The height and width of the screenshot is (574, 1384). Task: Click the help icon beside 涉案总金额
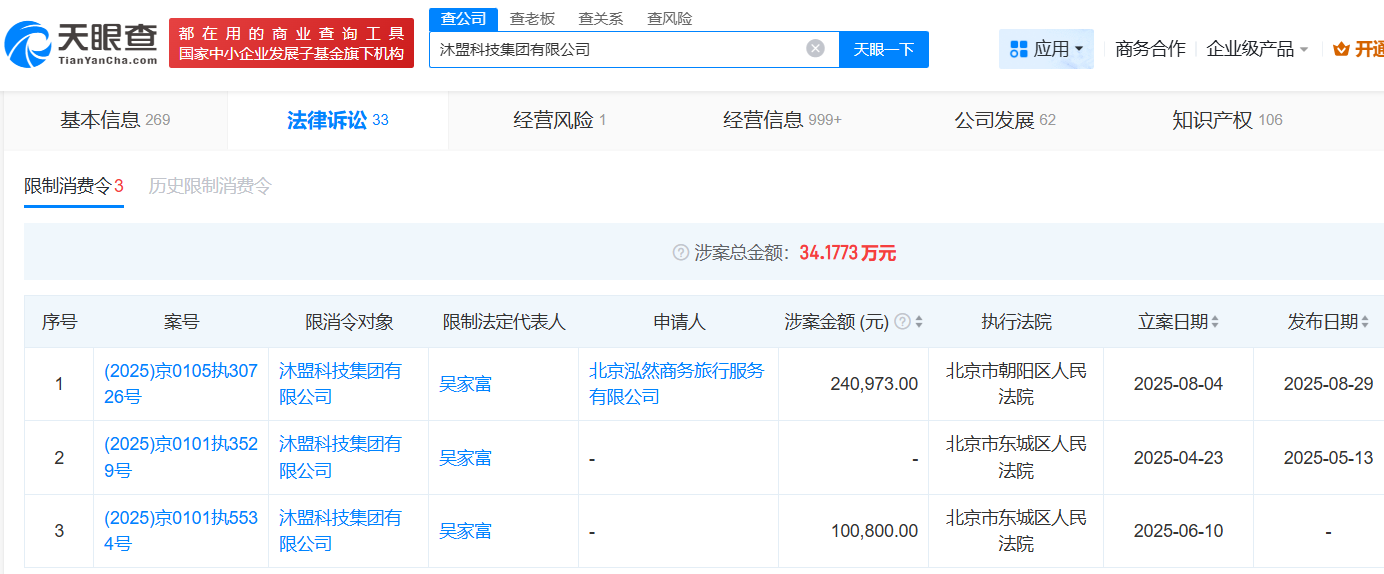681,253
